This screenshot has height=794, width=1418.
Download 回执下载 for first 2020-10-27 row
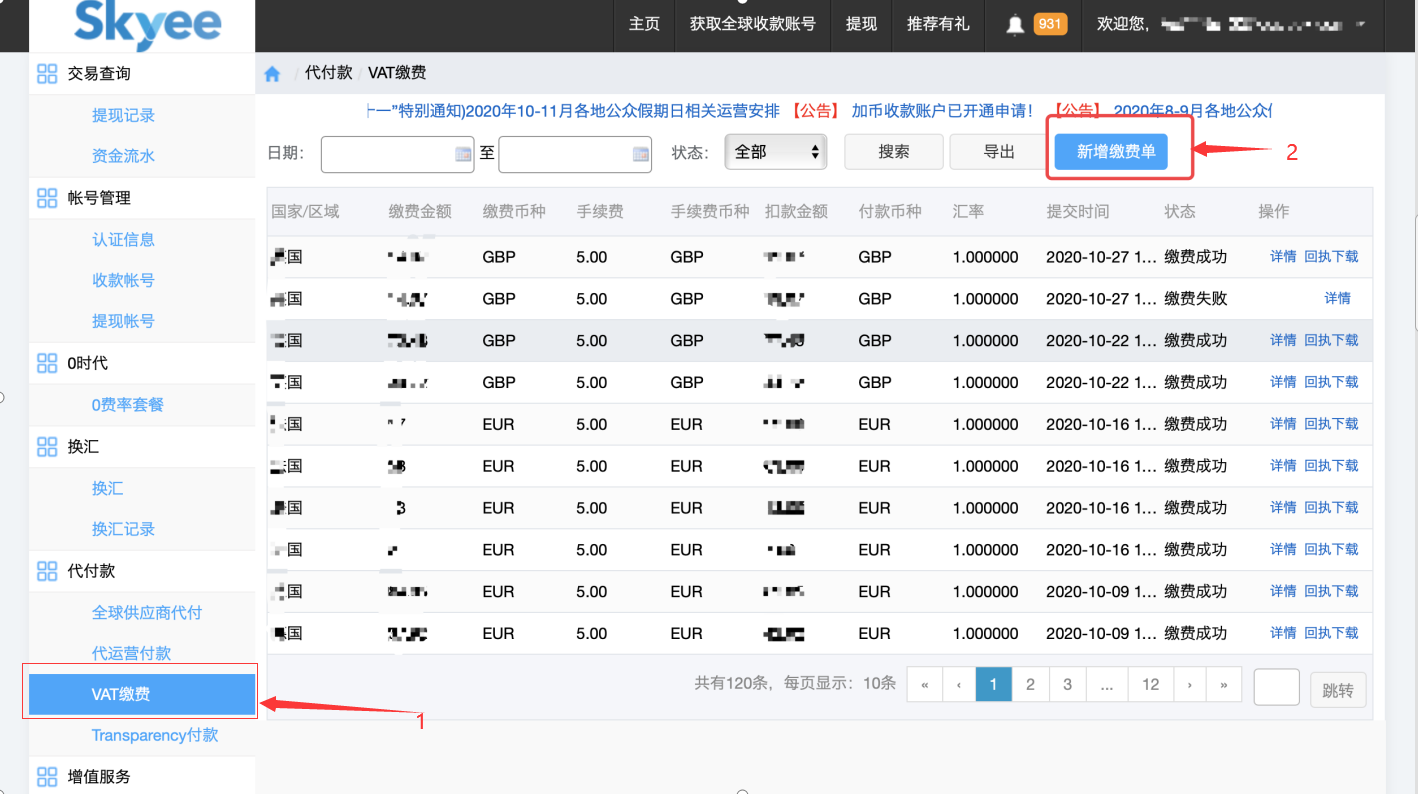pos(1331,256)
